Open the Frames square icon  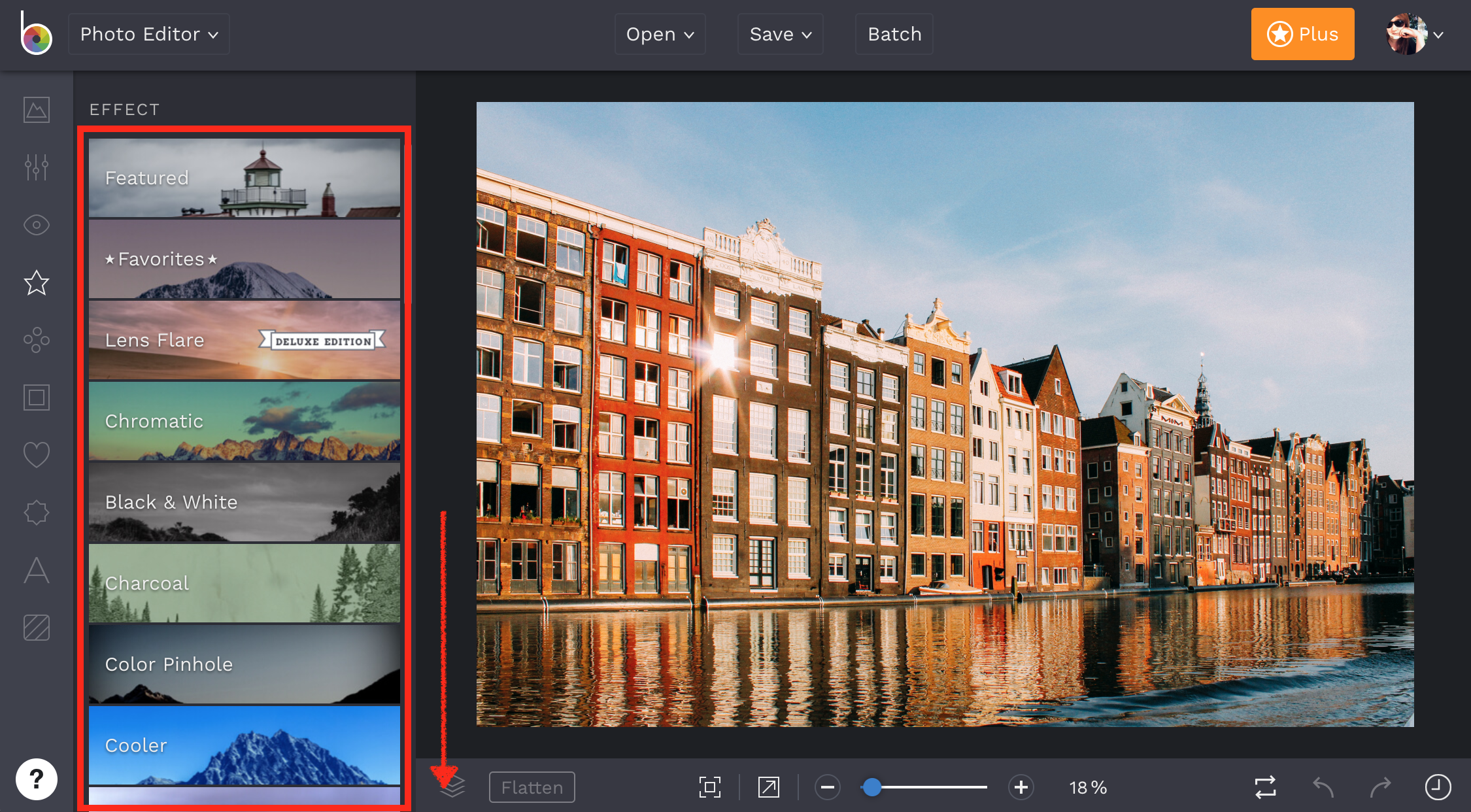[x=37, y=398]
